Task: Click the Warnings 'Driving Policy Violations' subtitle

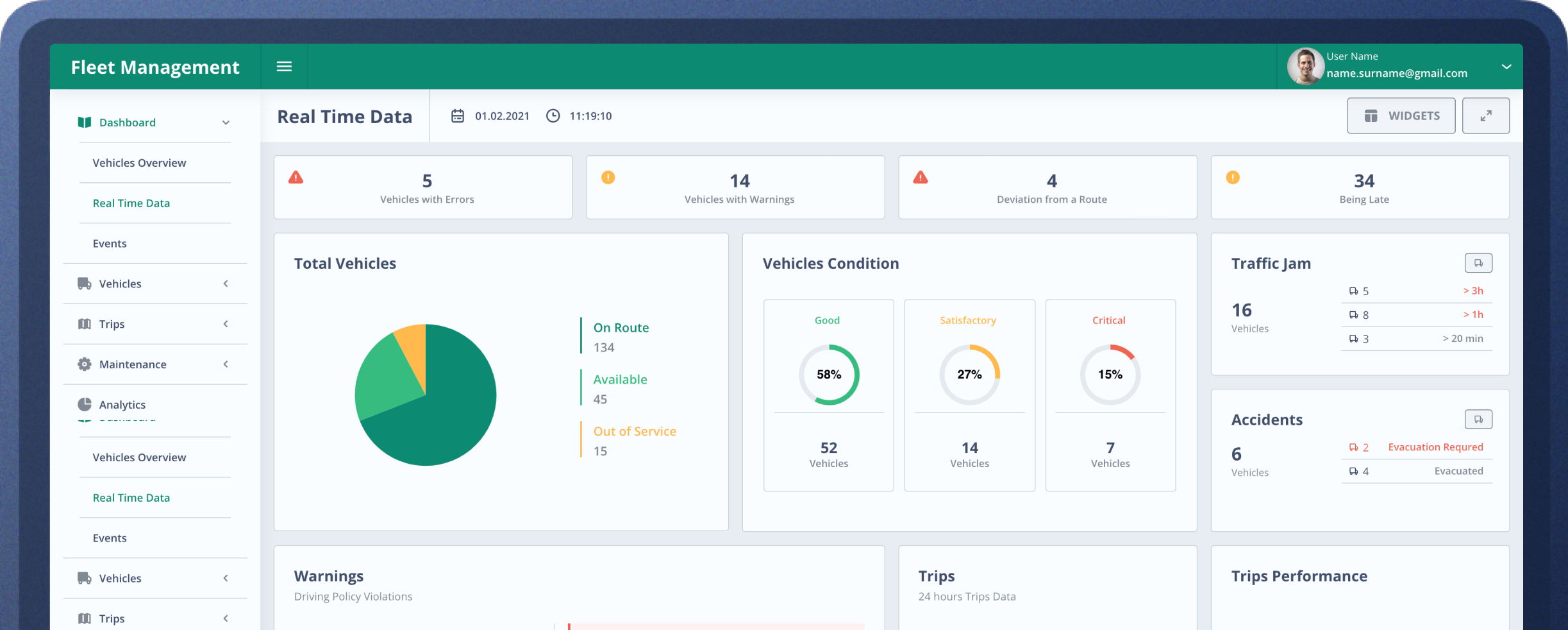Action: click(x=353, y=597)
